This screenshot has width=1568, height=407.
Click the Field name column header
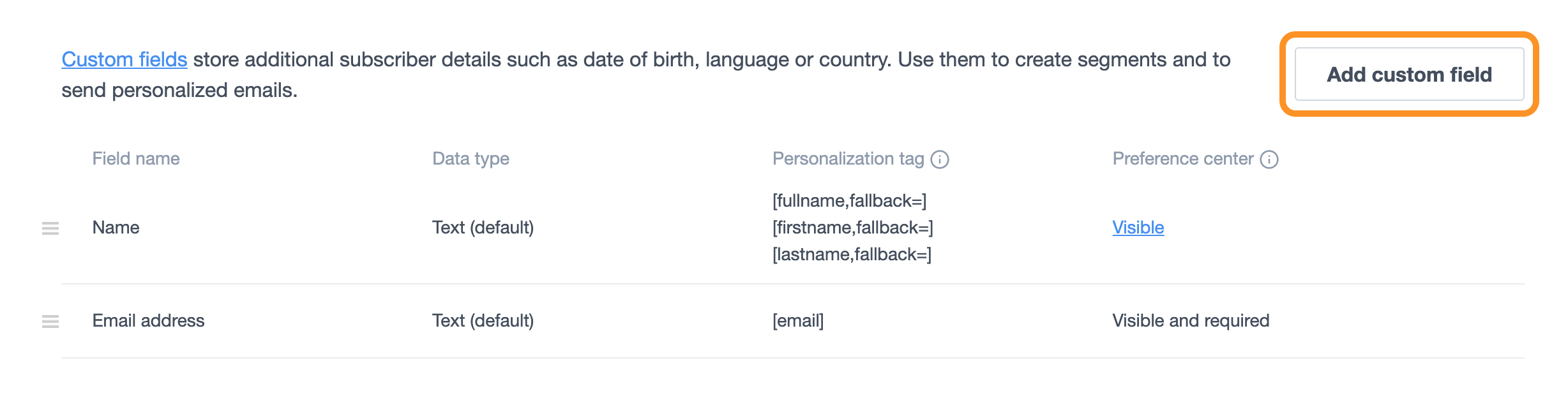[136, 158]
